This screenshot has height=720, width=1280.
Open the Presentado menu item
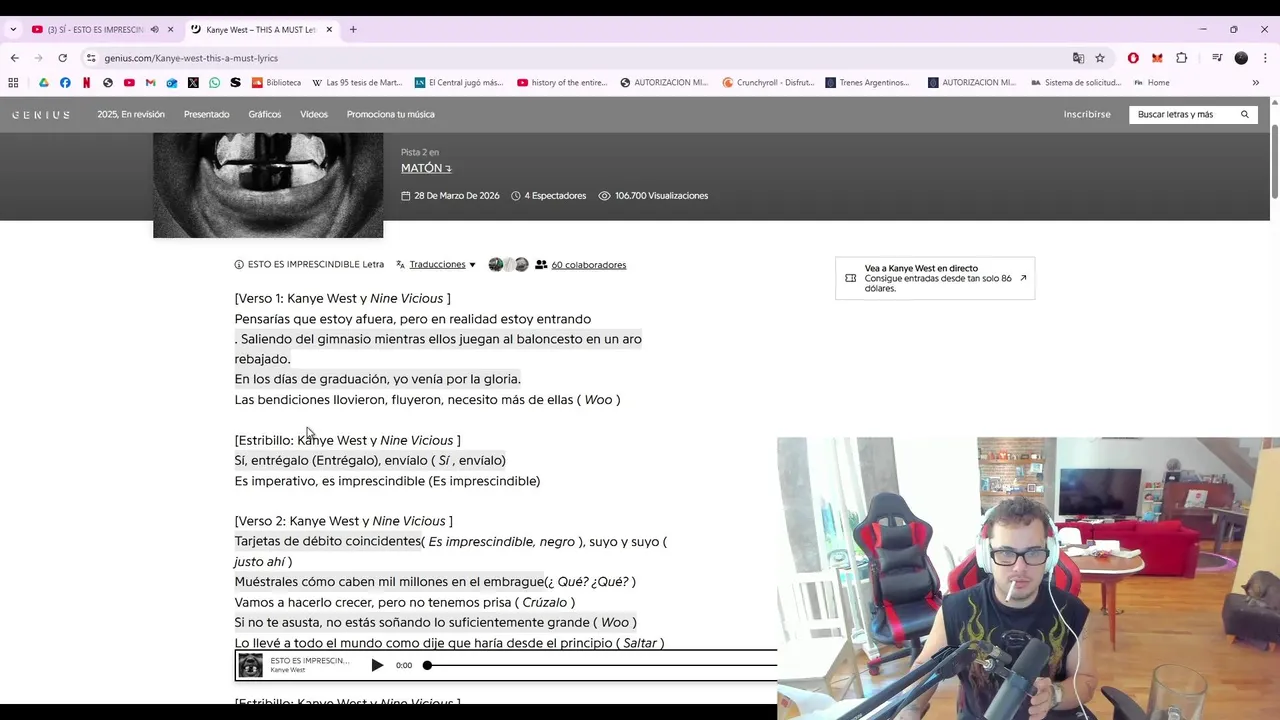point(206,114)
